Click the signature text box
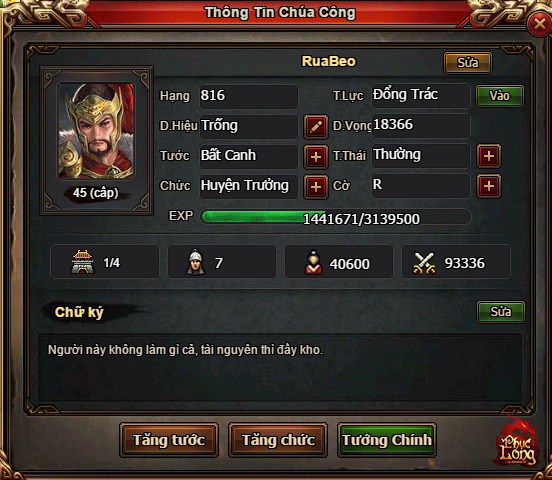 coord(280,367)
